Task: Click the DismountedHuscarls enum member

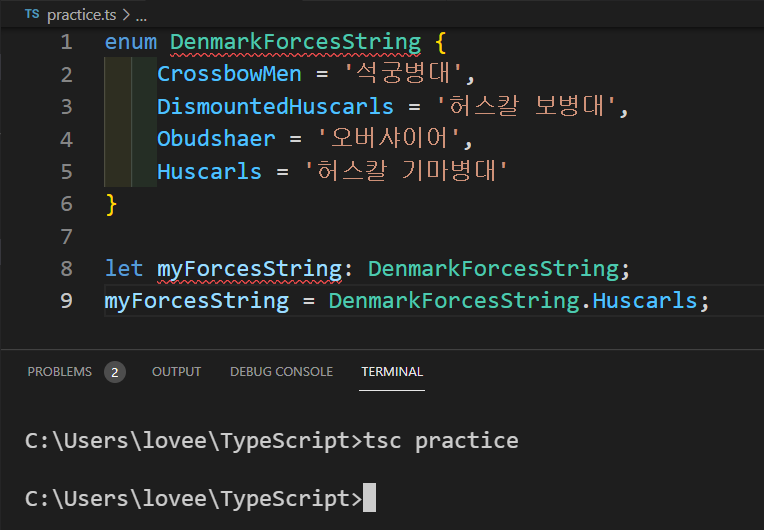Action: 275,107
